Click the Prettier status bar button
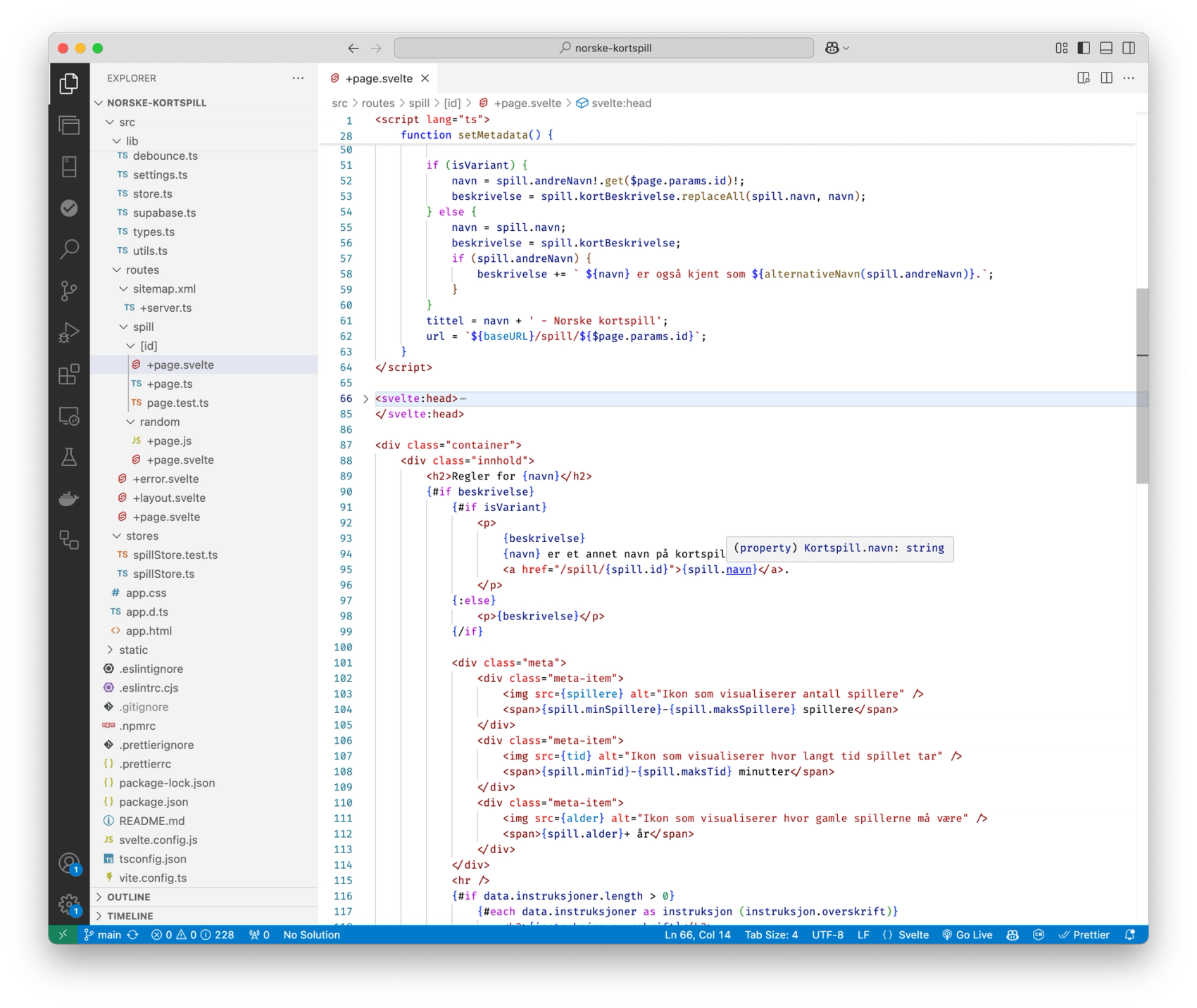 coord(1084,935)
